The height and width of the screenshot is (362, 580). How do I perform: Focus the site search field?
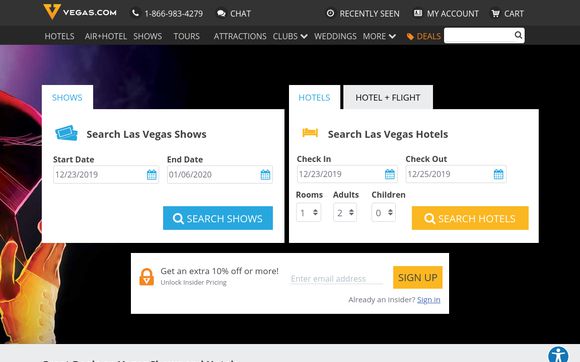(x=484, y=35)
